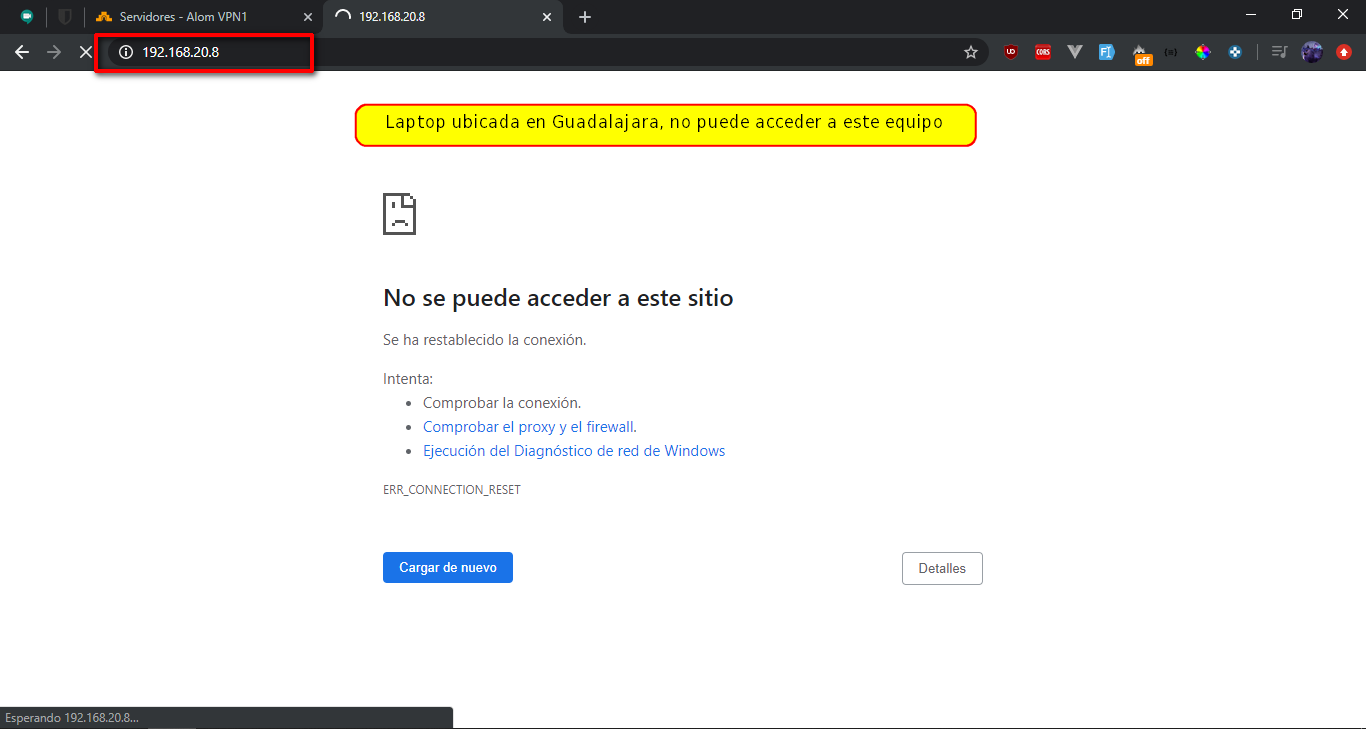This screenshot has height=729, width=1366.
Task: Open the media control playlist icon
Action: pyautogui.click(x=1279, y=52)
